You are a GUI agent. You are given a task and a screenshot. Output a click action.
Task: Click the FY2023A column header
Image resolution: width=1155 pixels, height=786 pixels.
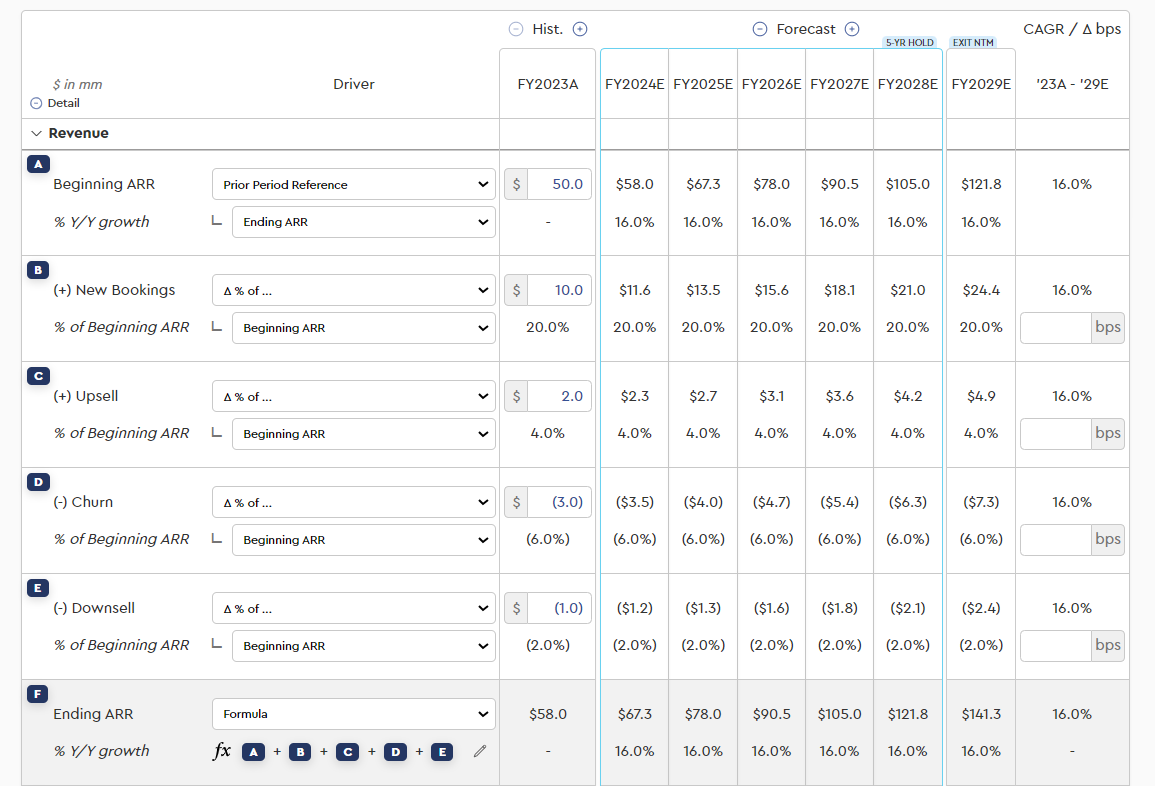tap(547, 84)
